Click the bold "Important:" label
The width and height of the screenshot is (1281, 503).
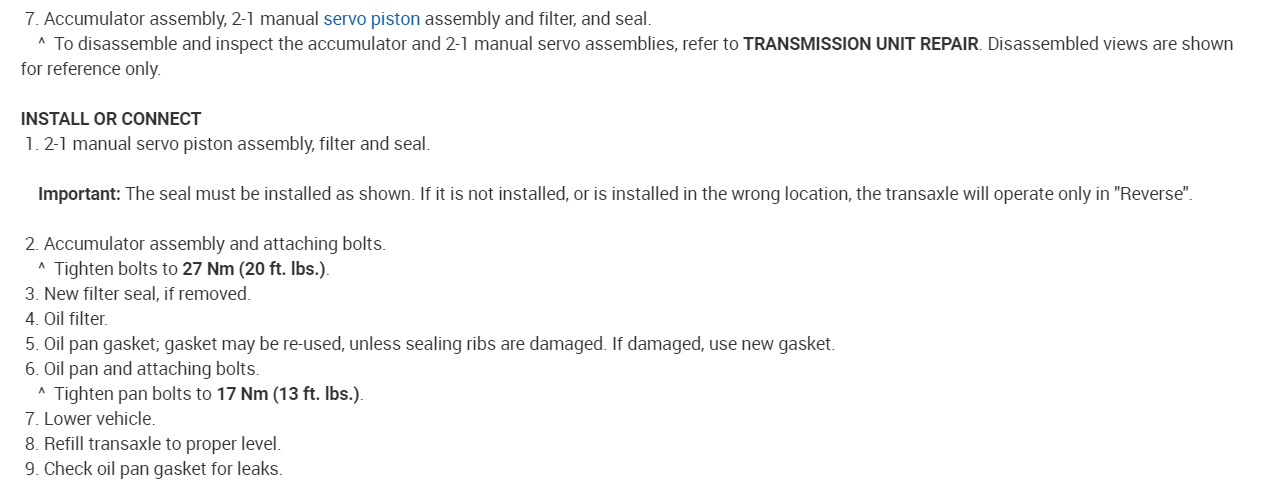coord(79,194)
